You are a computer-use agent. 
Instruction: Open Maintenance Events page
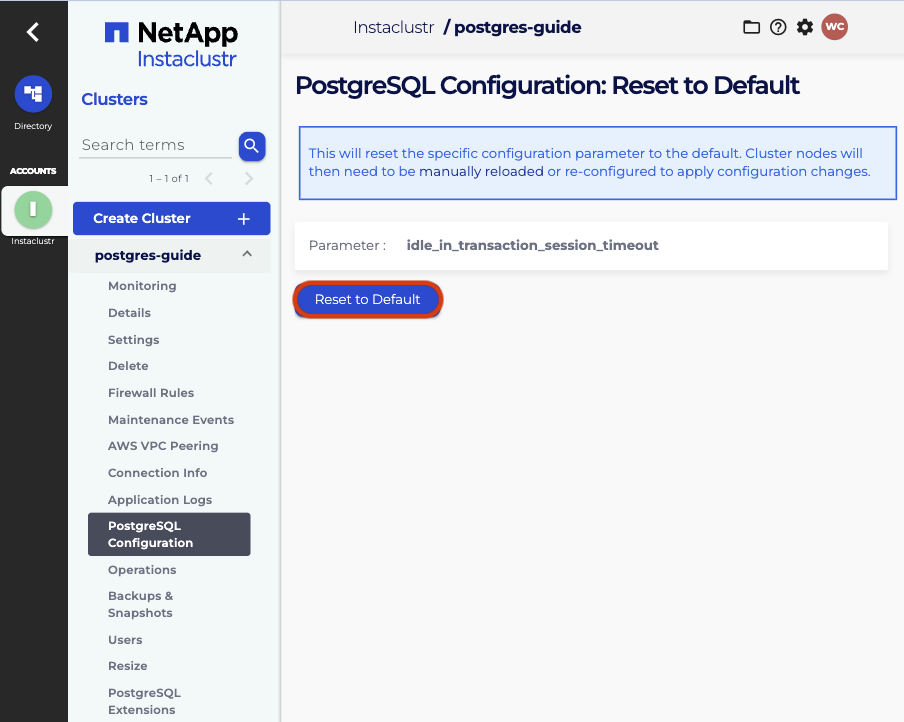170,420
